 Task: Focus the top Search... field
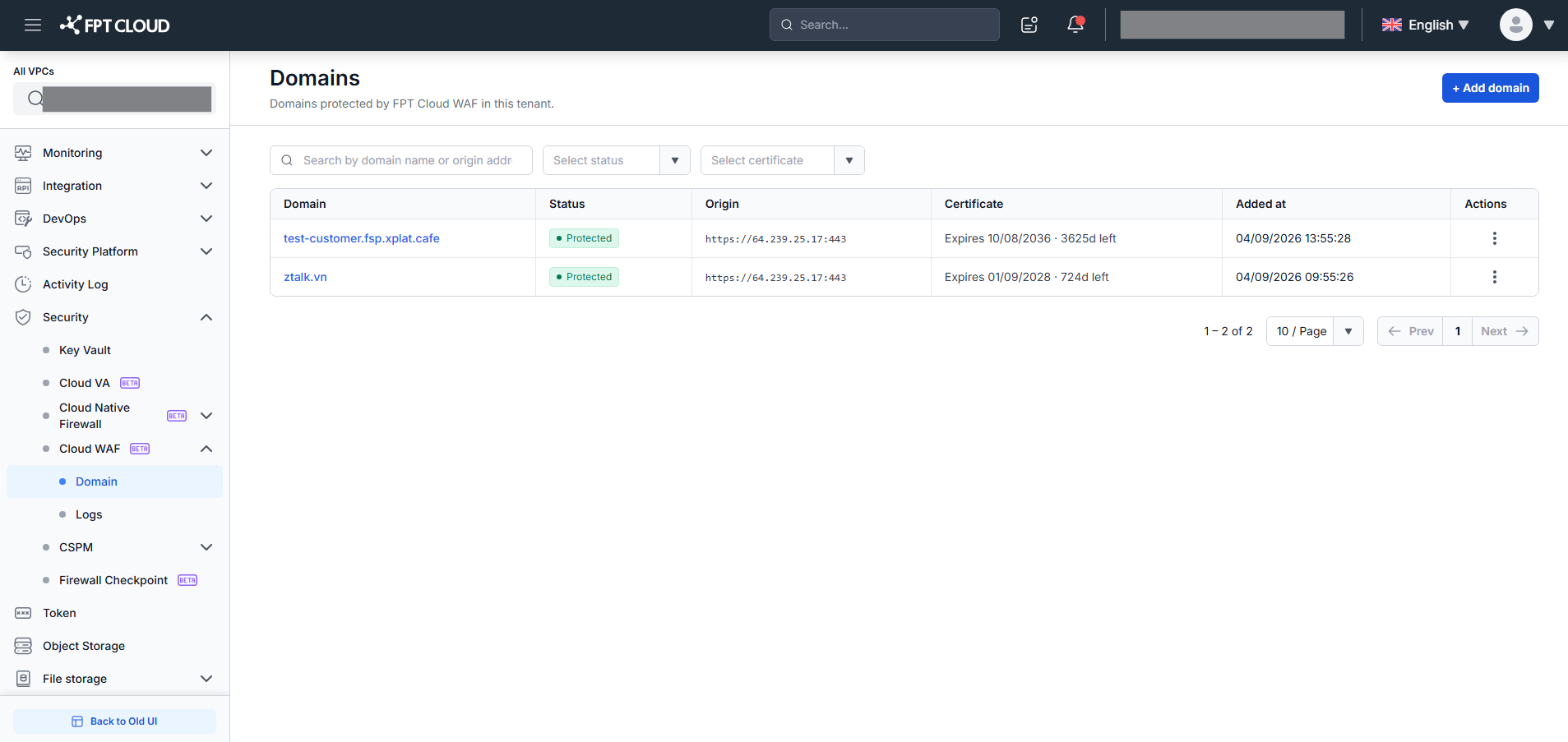[885, 25]
